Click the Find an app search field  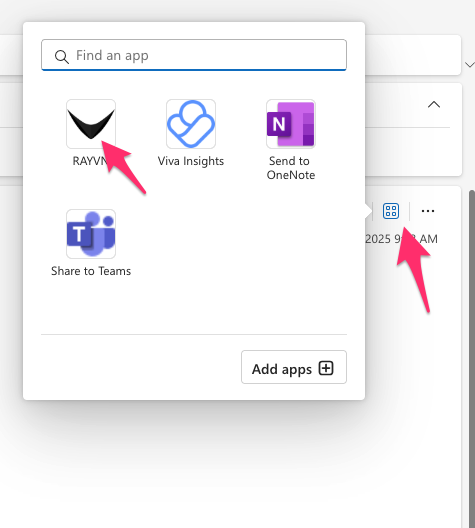(x=194, y=55)
